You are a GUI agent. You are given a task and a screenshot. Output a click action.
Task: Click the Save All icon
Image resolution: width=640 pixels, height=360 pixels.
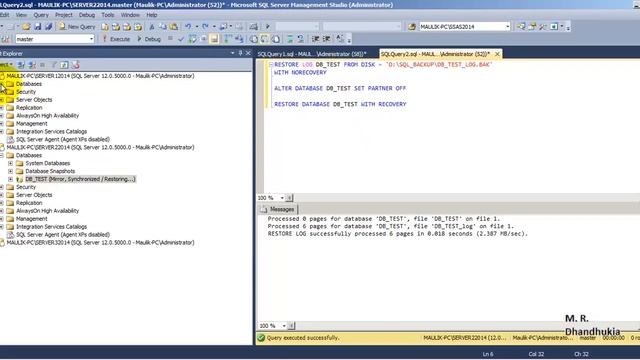48,27
